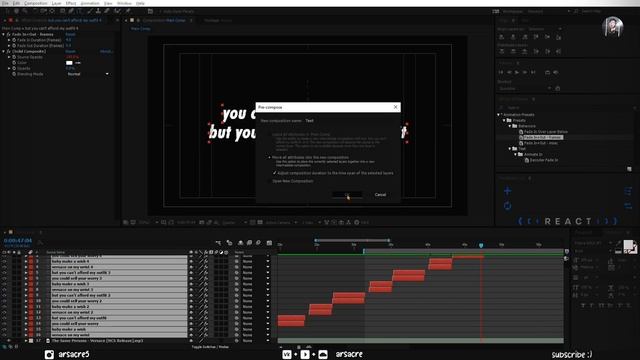
Task: Hide the 'baby make a wish 2' layer
Action: 4,306
